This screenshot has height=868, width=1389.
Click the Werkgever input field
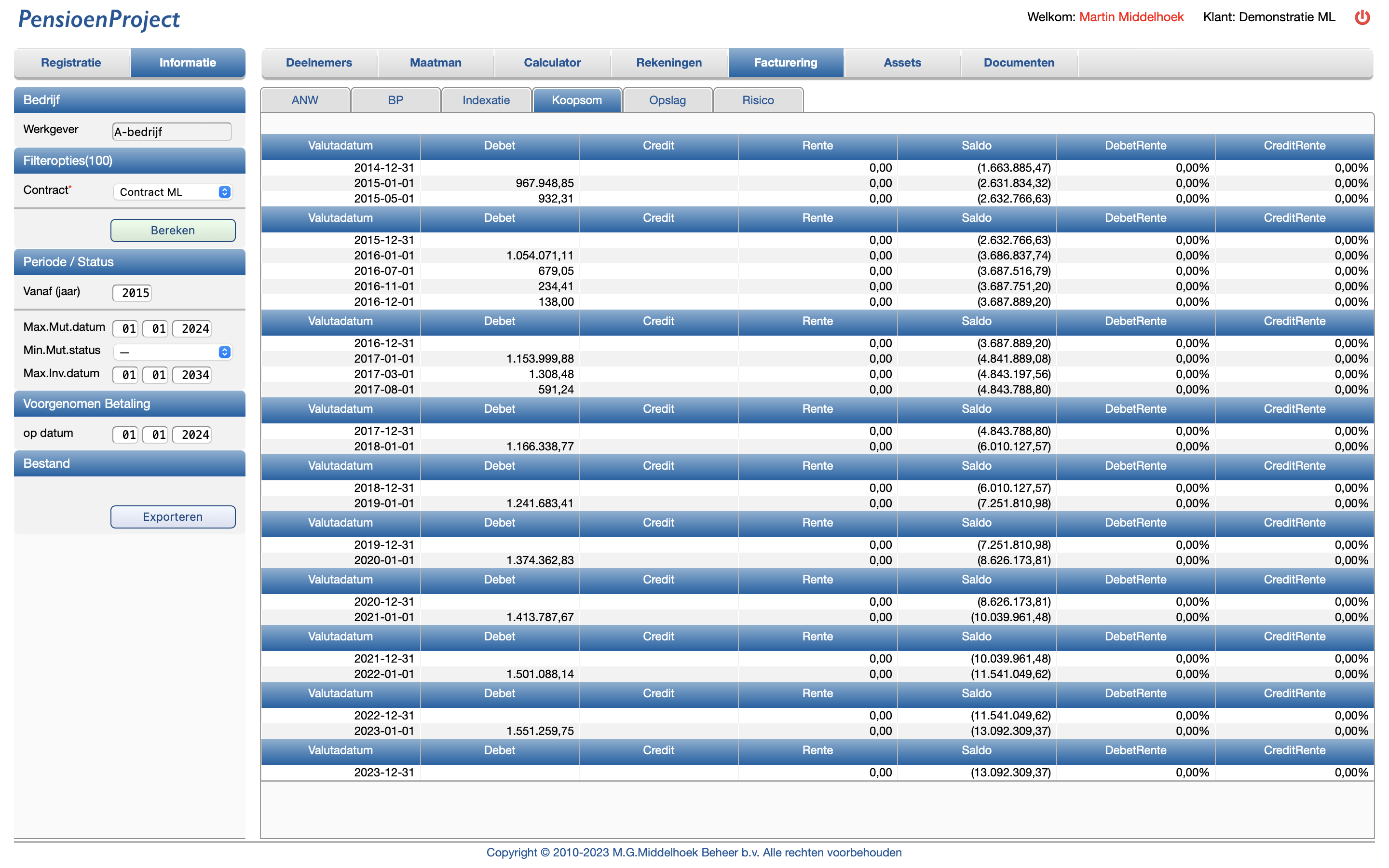click(x=172, y=132)
